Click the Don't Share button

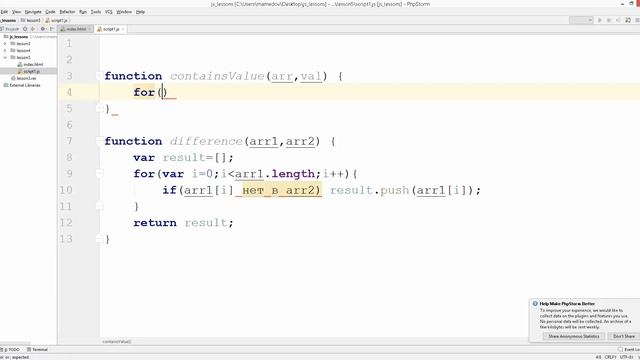click(623, 336)
